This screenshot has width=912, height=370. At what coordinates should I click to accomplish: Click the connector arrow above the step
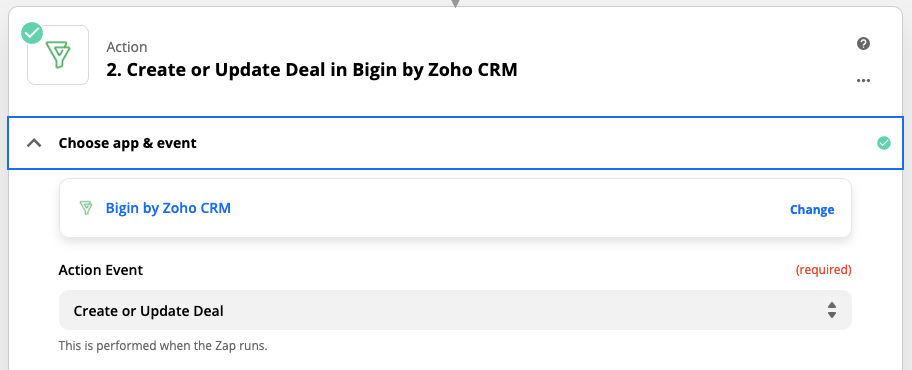(x=456, y=3)
